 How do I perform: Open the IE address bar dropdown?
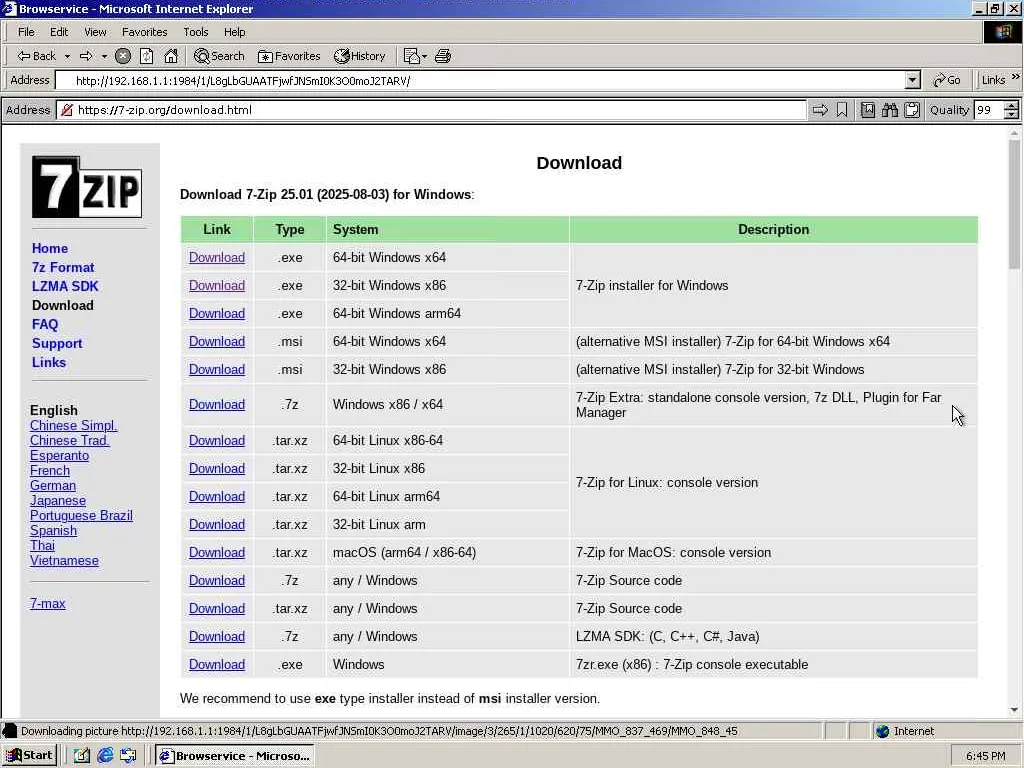coord(913,80)
